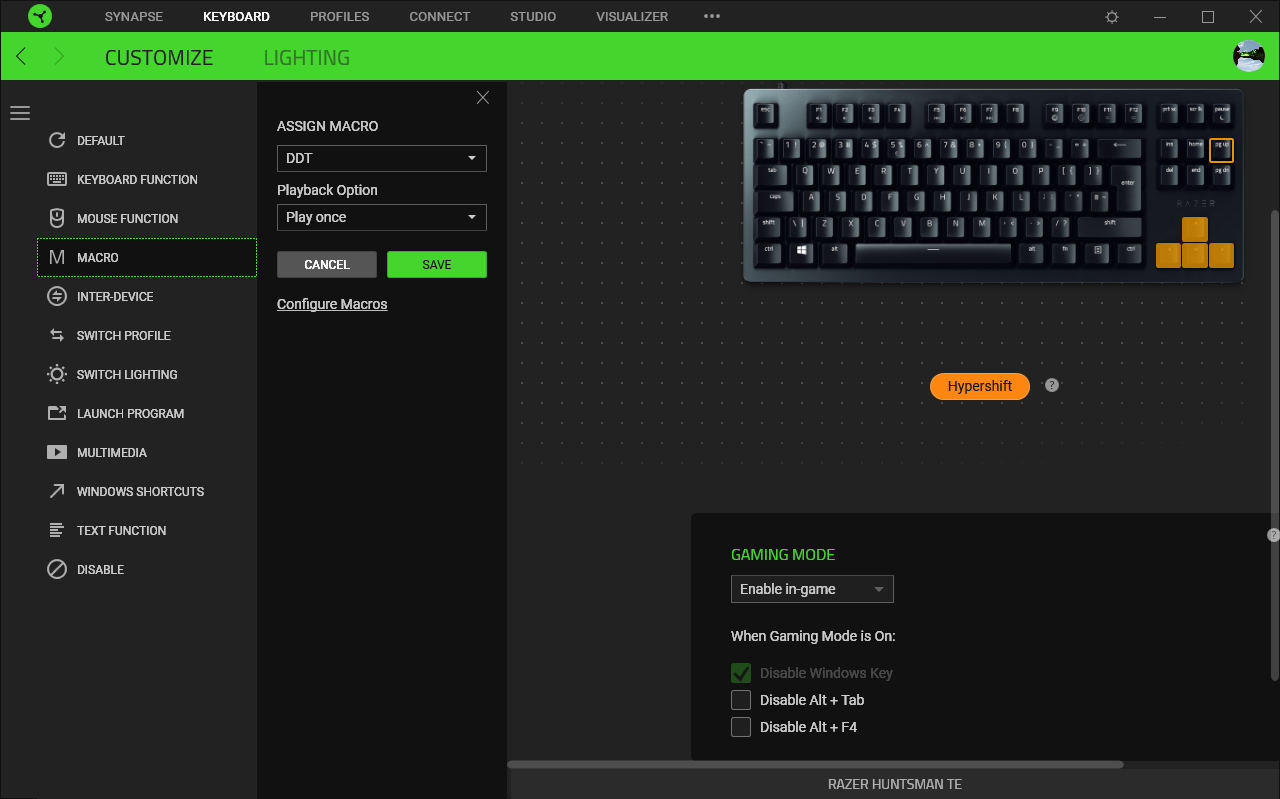The height and width of the screenshot is (799, 1280).
Task: Save the macro assignment
Action: (x=437, y=264)
